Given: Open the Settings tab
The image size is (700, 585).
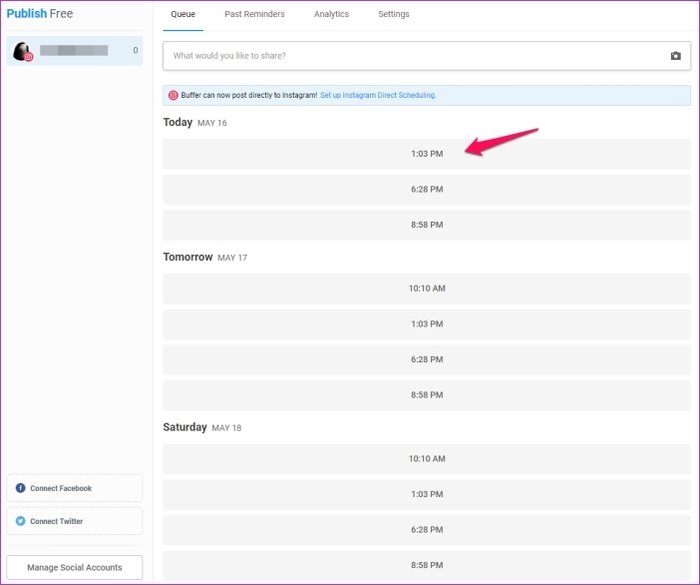Looking at the screenshot, I should point(393,14).
